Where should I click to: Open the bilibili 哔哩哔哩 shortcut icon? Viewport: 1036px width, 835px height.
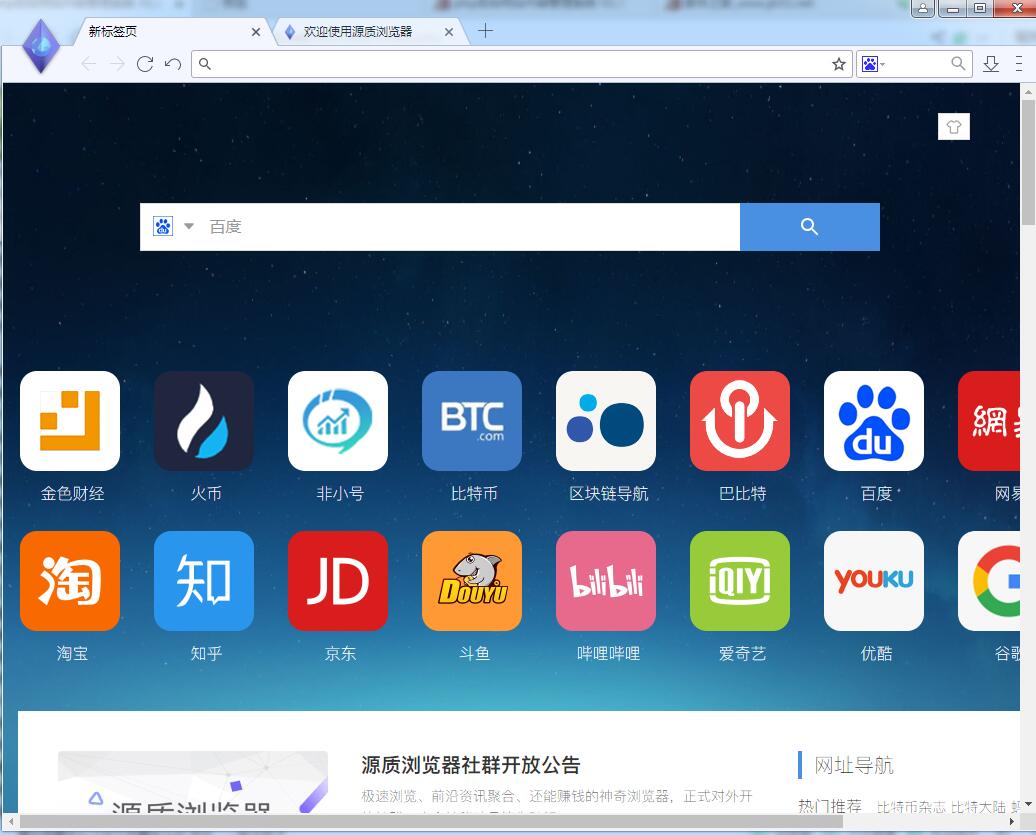(606, 581)
